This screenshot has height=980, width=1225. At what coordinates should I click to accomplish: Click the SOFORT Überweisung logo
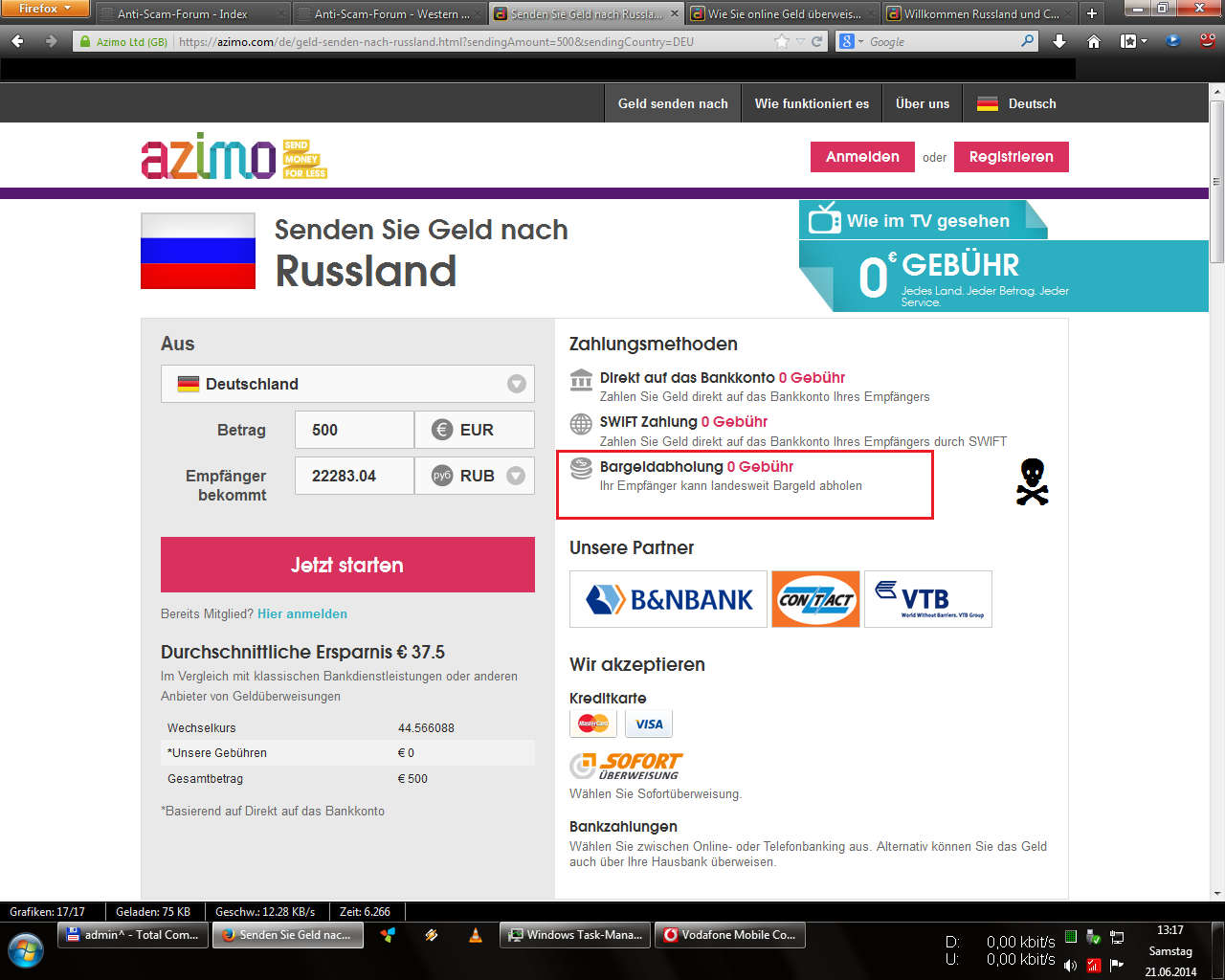[627, 766]
